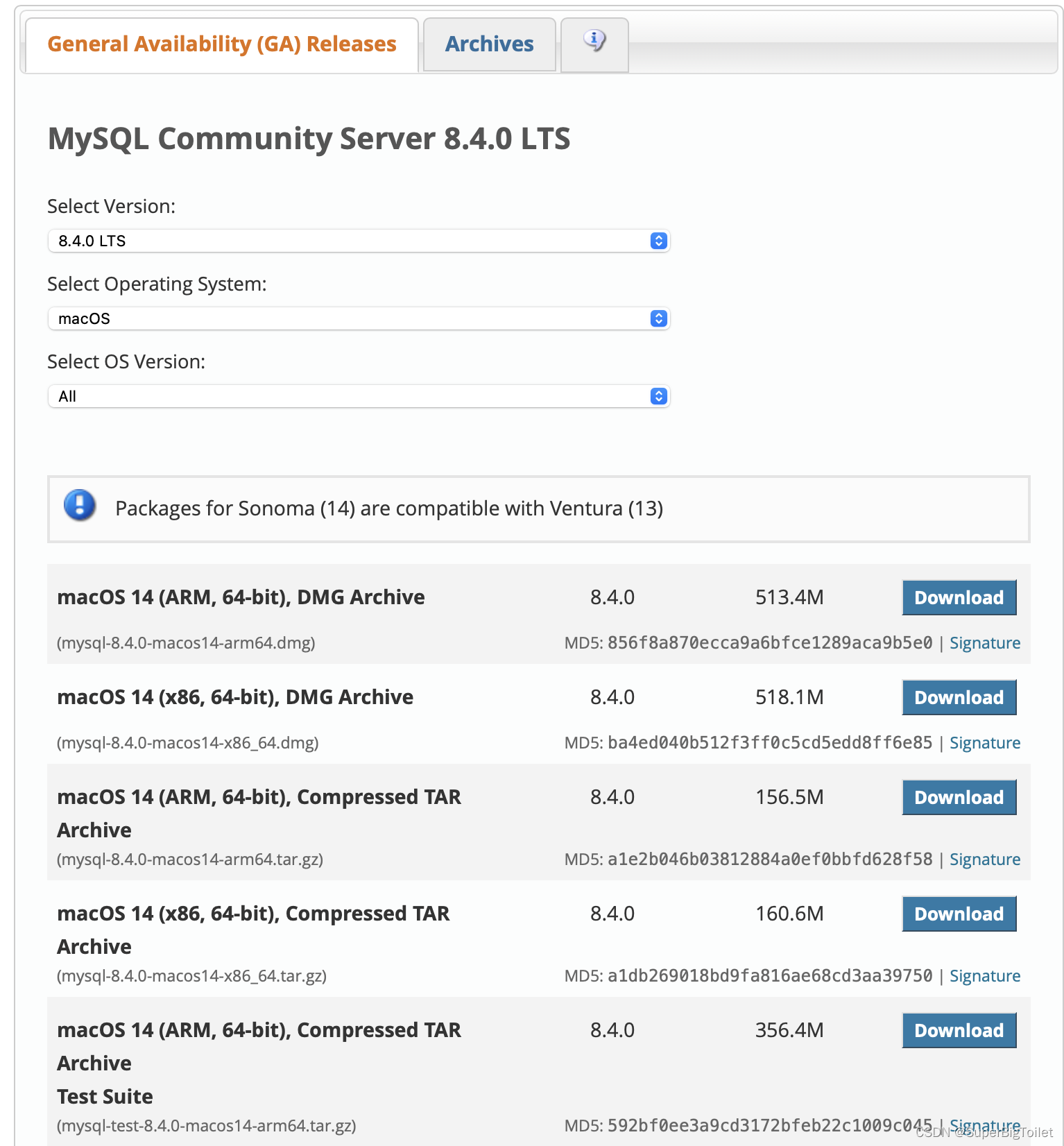Screen dimensions: 1064x1146
Task: Open the Select OS Version dropdown showing All
Action: 359,396
